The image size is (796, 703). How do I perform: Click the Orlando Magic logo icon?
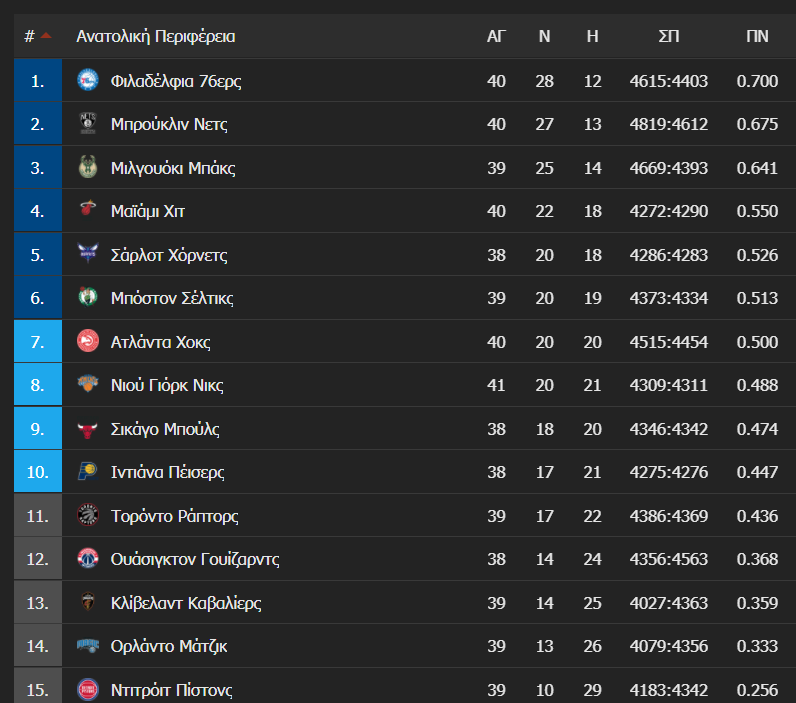(88, 646)
